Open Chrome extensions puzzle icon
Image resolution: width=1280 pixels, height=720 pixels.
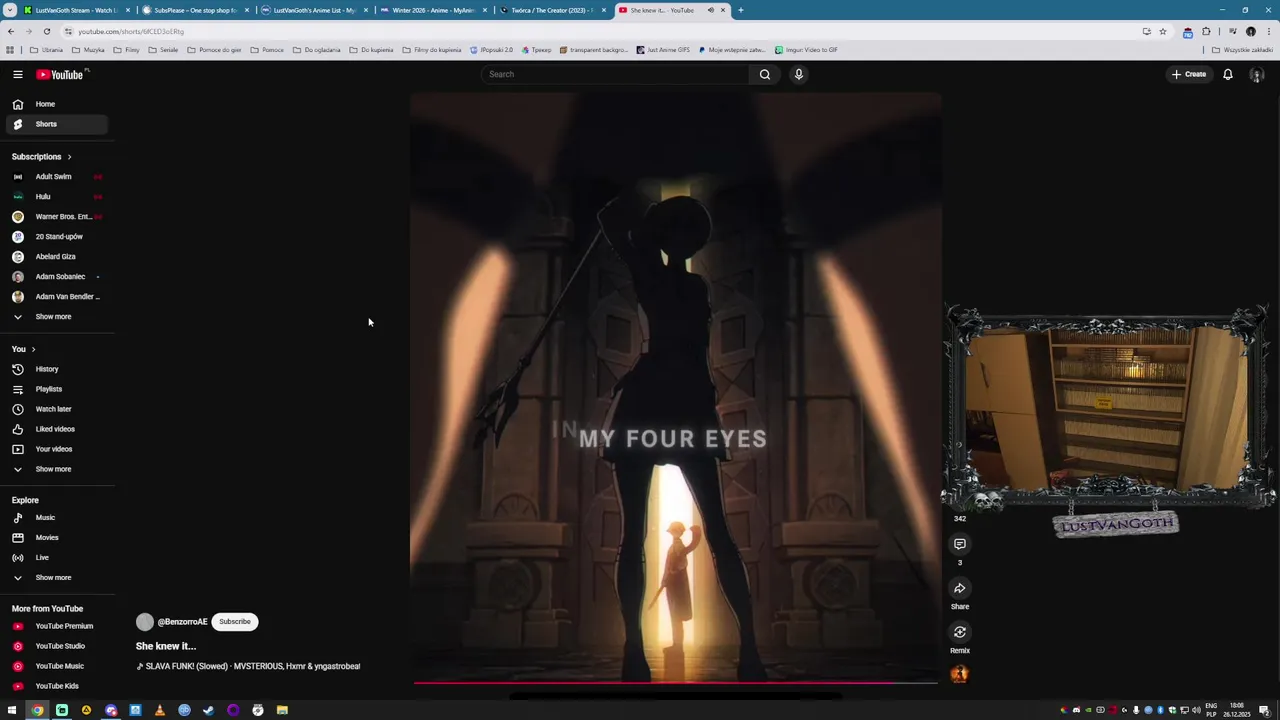point(1206,32)
